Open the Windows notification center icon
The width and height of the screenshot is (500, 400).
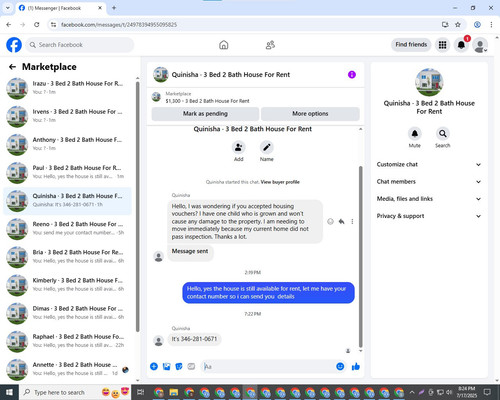click(487, 392)
